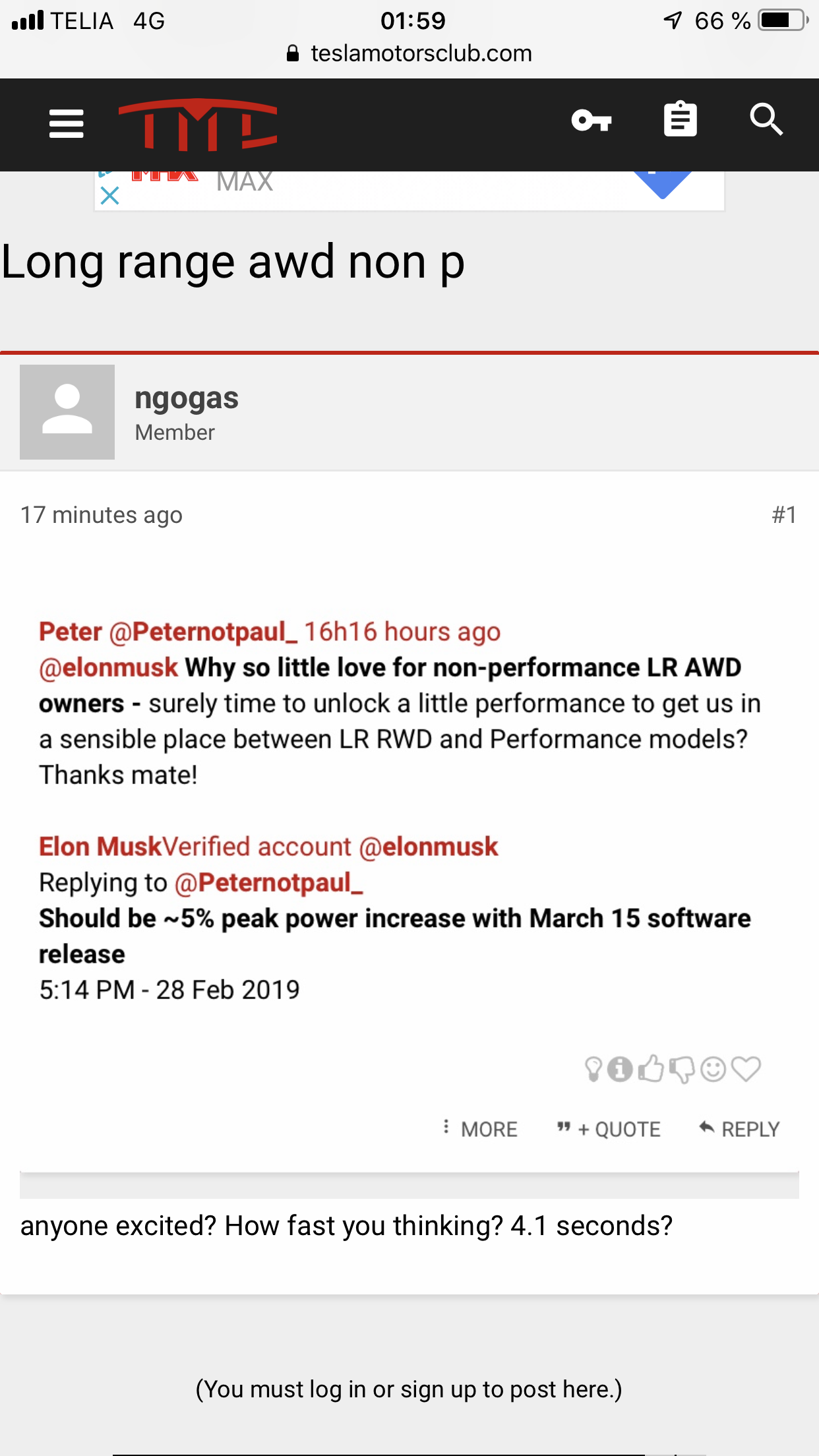The width and height of the screenshot is (819, 1456).
Task: Open the clipboard icon in header
Action: click(x=680, y=119)
